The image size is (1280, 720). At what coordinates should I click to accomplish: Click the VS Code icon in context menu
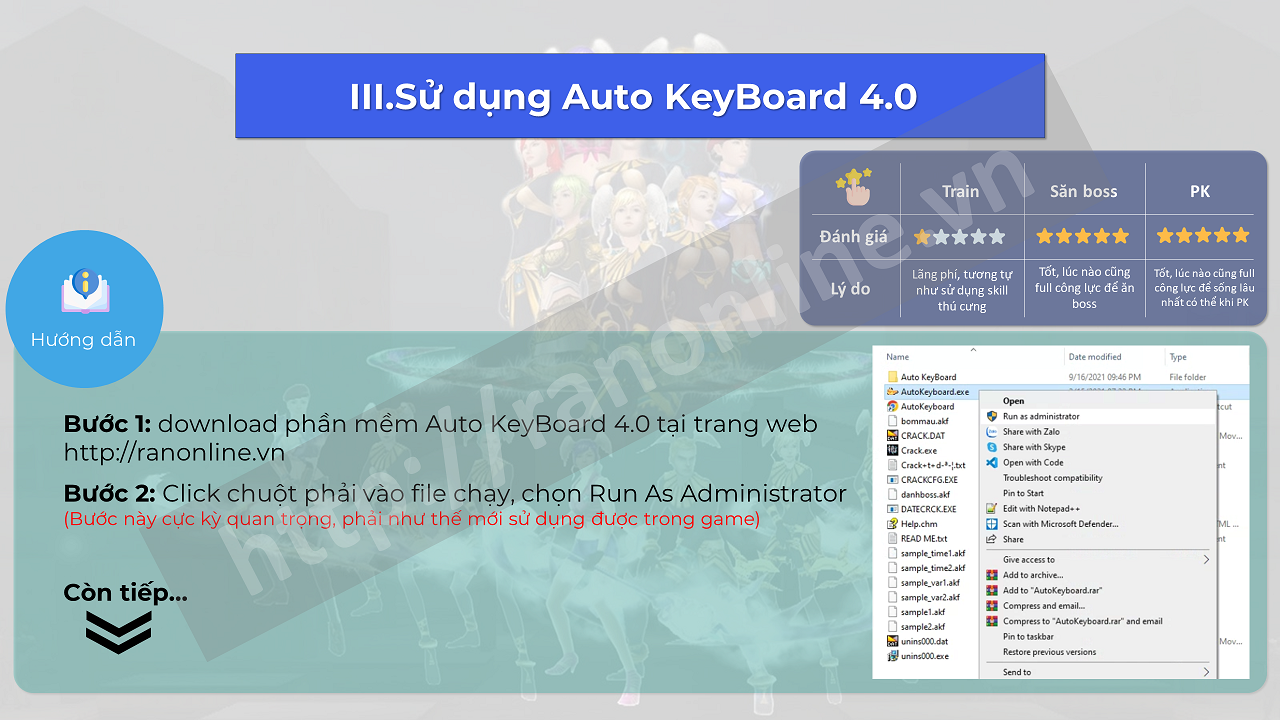992,463
